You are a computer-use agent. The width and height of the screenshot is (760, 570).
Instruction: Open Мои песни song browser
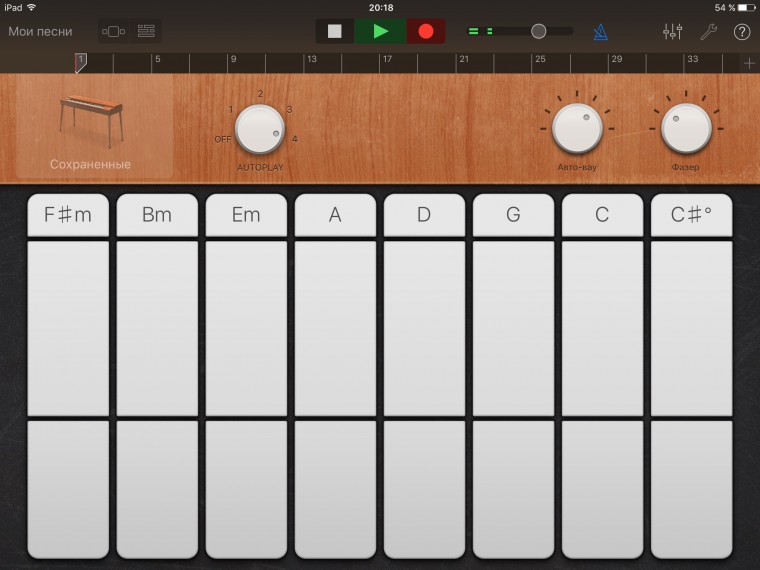coord(40,32)
